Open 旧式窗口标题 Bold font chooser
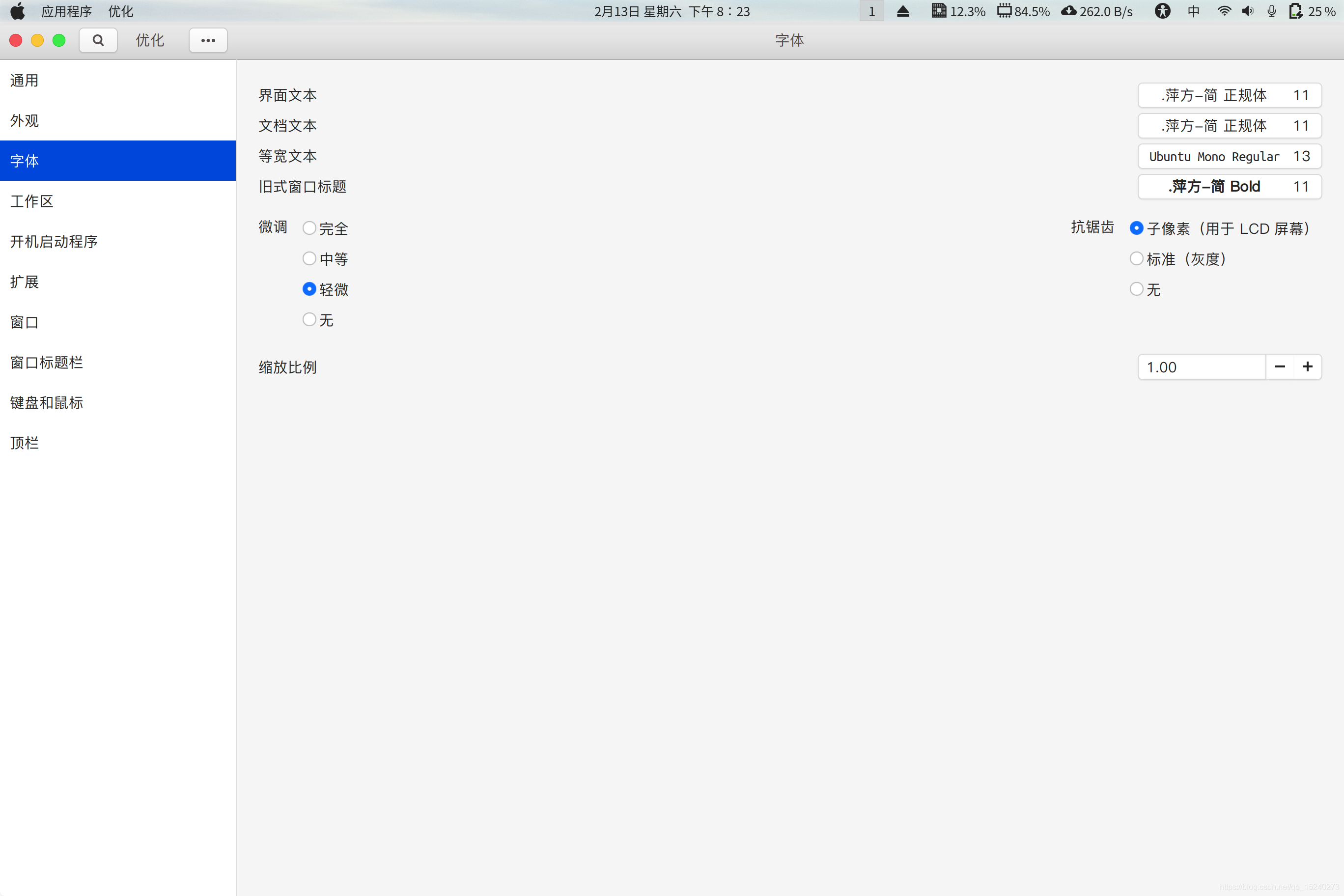The image size is (1344, 896). point(1230,186)
